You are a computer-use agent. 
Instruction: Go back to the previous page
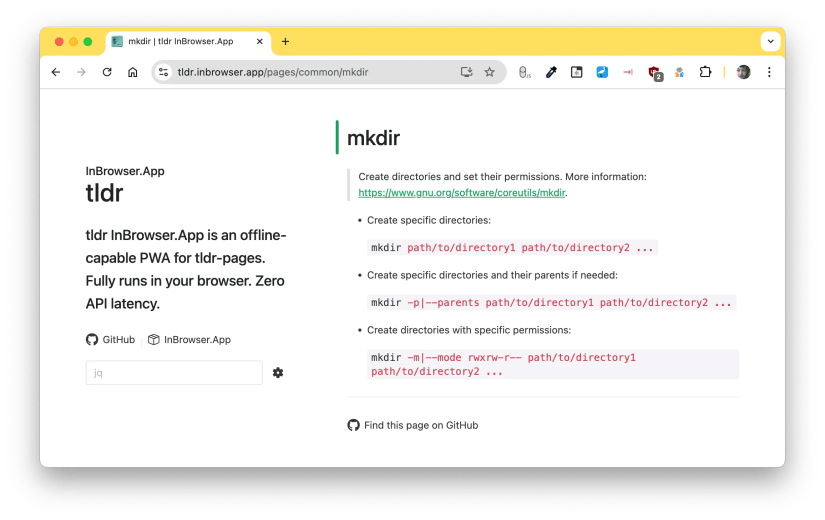56,72
